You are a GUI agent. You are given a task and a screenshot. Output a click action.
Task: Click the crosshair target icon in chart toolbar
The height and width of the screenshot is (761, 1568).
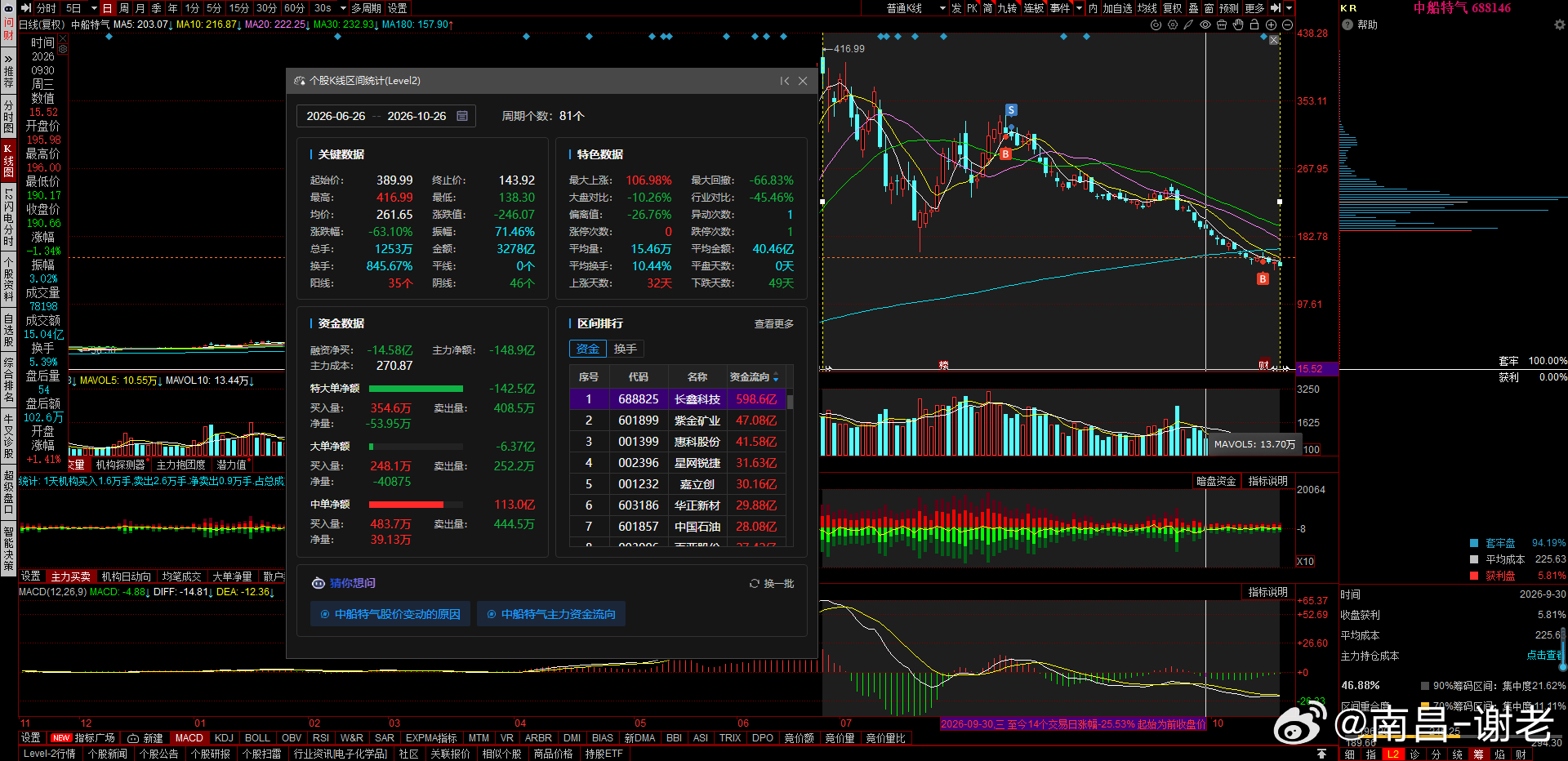pyautogui.click(x=1156, y=24)
